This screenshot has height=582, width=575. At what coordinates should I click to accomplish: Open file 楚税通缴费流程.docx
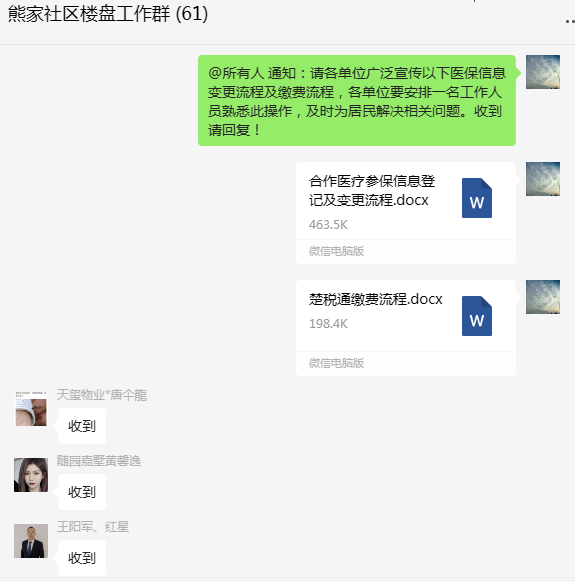coord(406,328)
